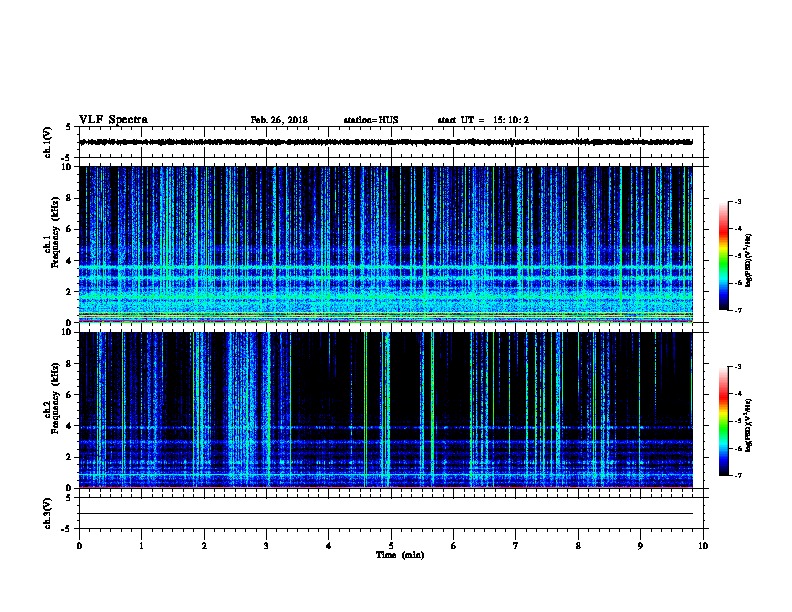Click time axis tick label "1"
Viewport: 792px width, 612px height.
pos(141,546)
